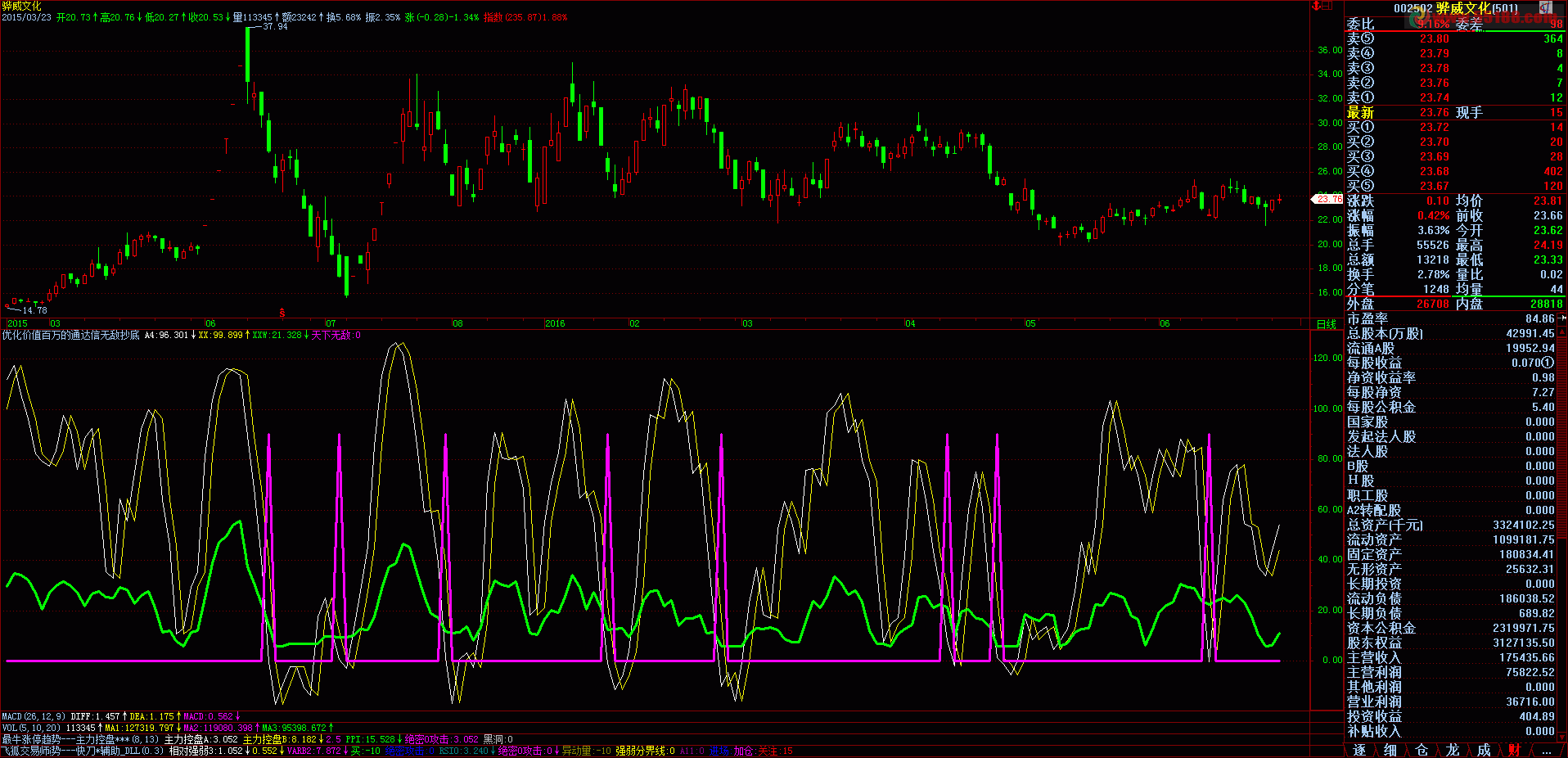The height and width of the screenshot is (758, 1568).
Task: Switch to the 逐 tab
Action: point(1359,750)
